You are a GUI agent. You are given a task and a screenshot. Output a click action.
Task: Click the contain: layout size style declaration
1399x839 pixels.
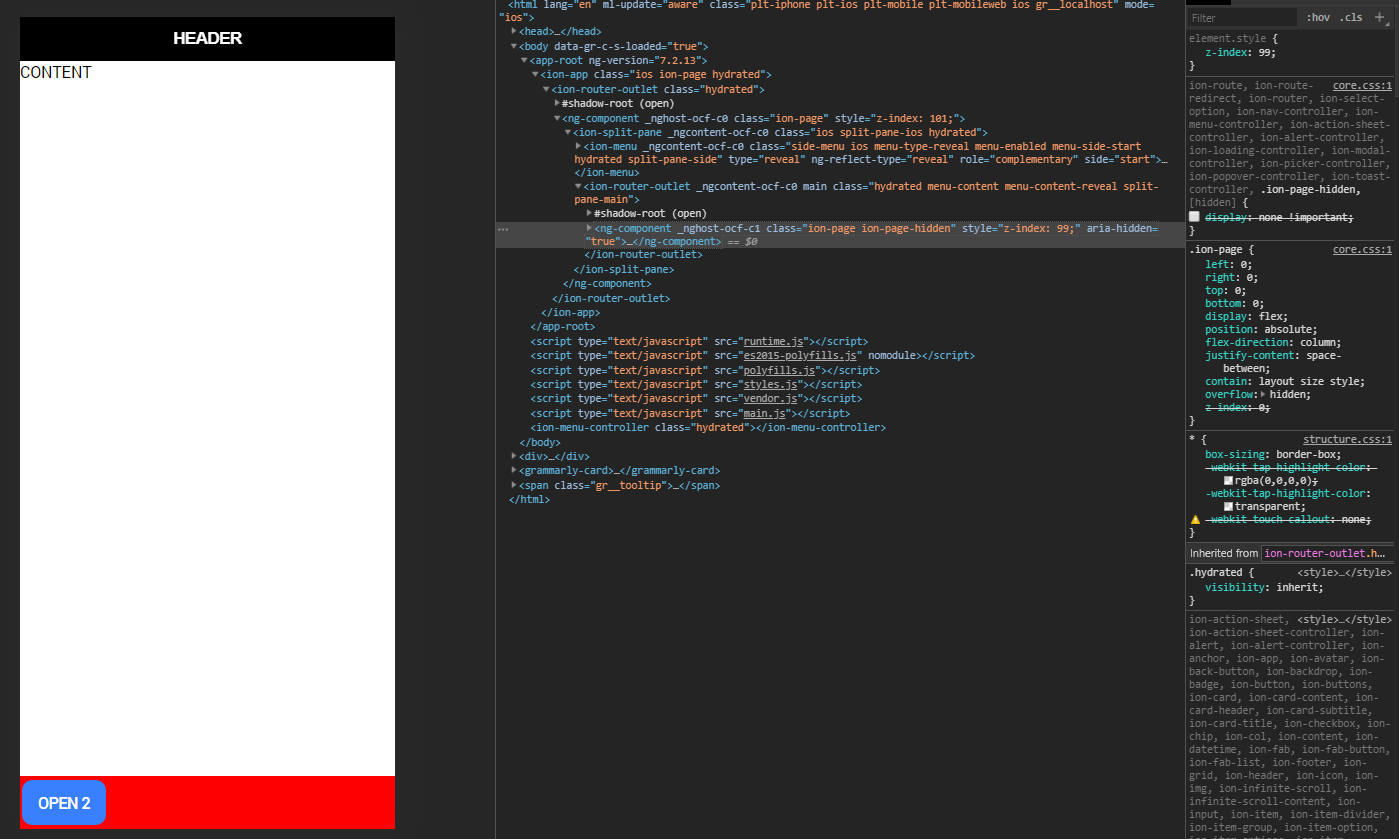(x=1285, y=381)
